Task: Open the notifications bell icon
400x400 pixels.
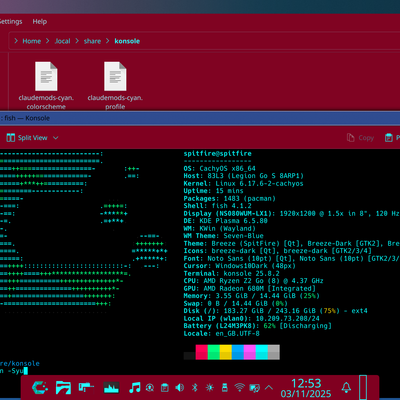Action: 346,387
